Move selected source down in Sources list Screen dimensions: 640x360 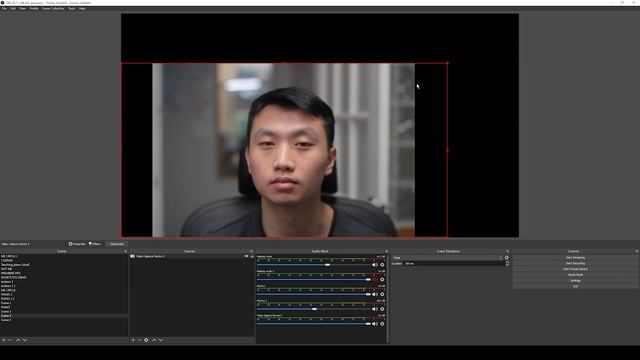[x=161, y=340]
